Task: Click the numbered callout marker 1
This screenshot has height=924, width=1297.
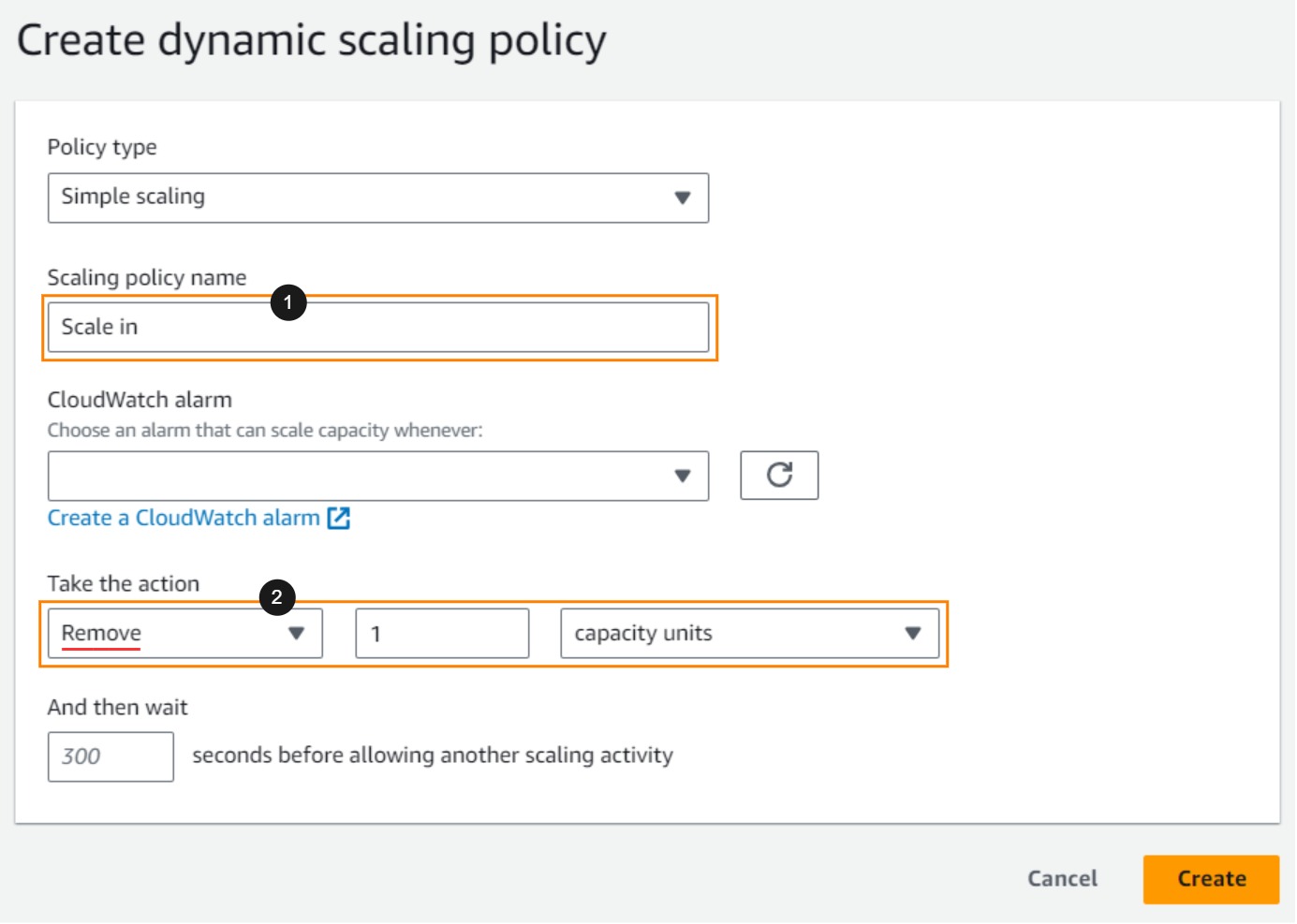Action: point(288,302)
